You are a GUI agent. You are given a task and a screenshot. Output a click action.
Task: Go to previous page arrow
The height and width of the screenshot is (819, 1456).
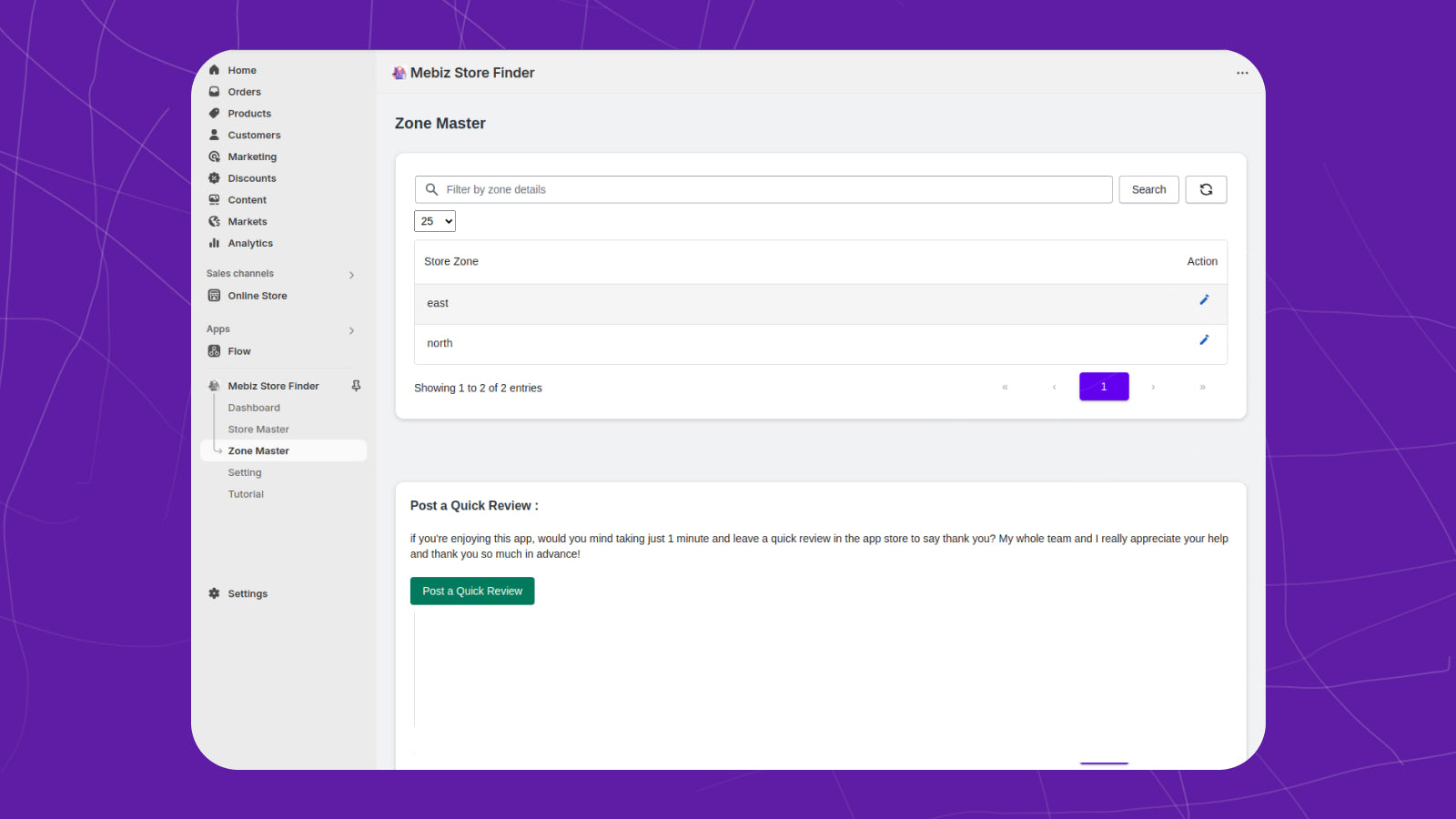[1054, 387]
